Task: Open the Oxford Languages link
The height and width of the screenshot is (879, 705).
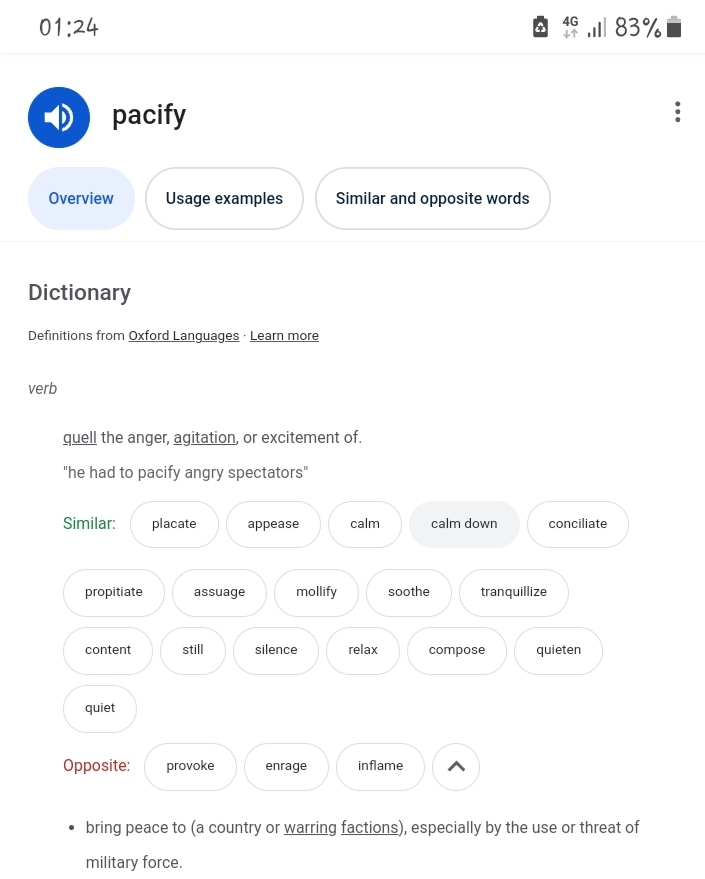Action: [184, 336]
